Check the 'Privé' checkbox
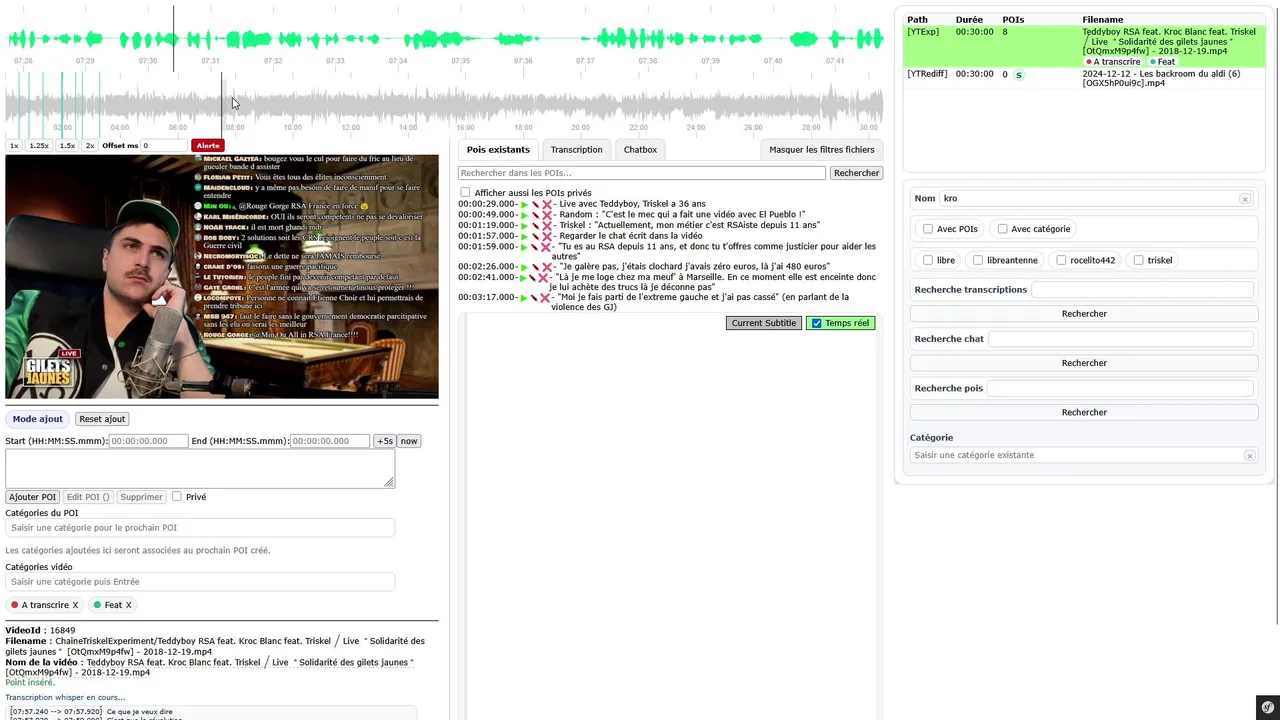The height and width of the screenshot is (720, 1280). pyautogui.click(x=176, y=496)
